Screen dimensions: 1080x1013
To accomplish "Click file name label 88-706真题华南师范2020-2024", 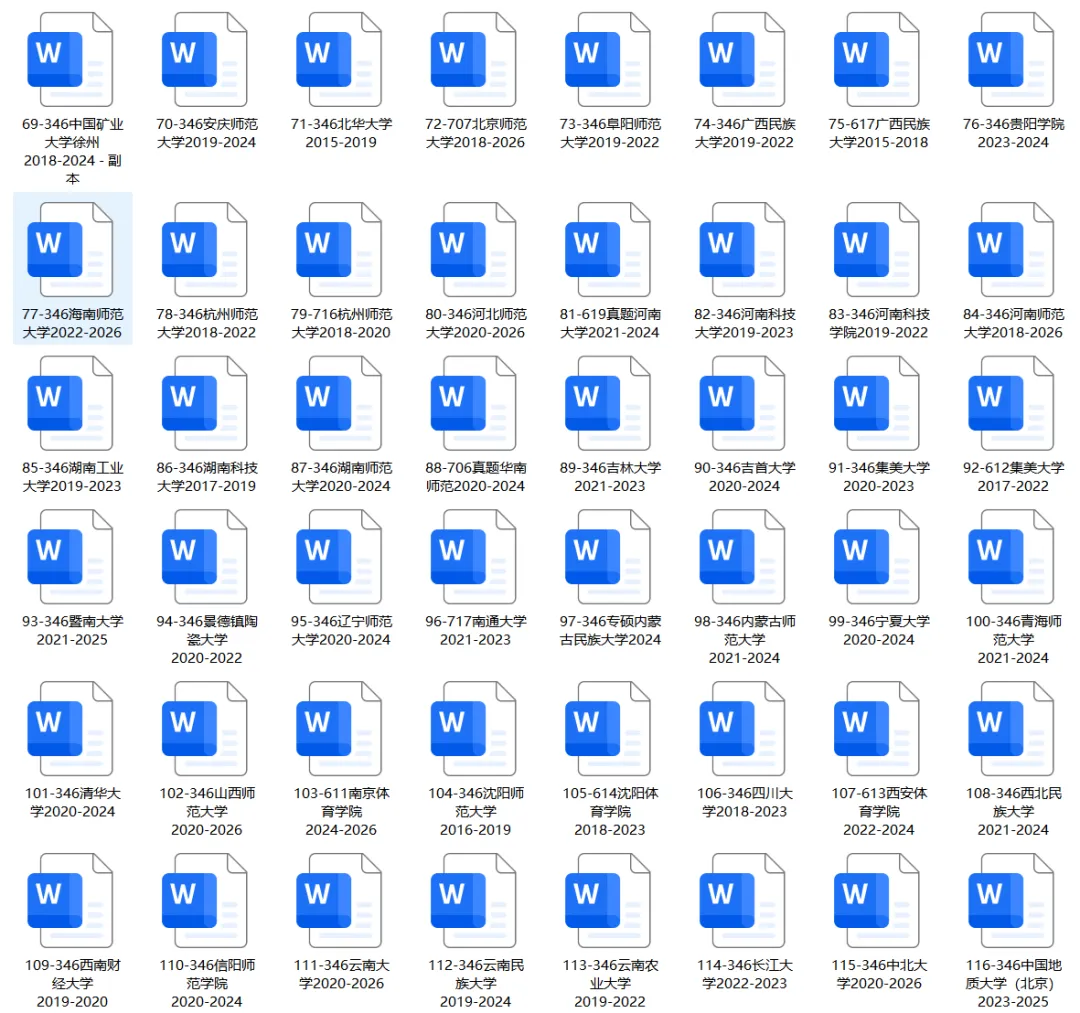I will tap(475, 477).
